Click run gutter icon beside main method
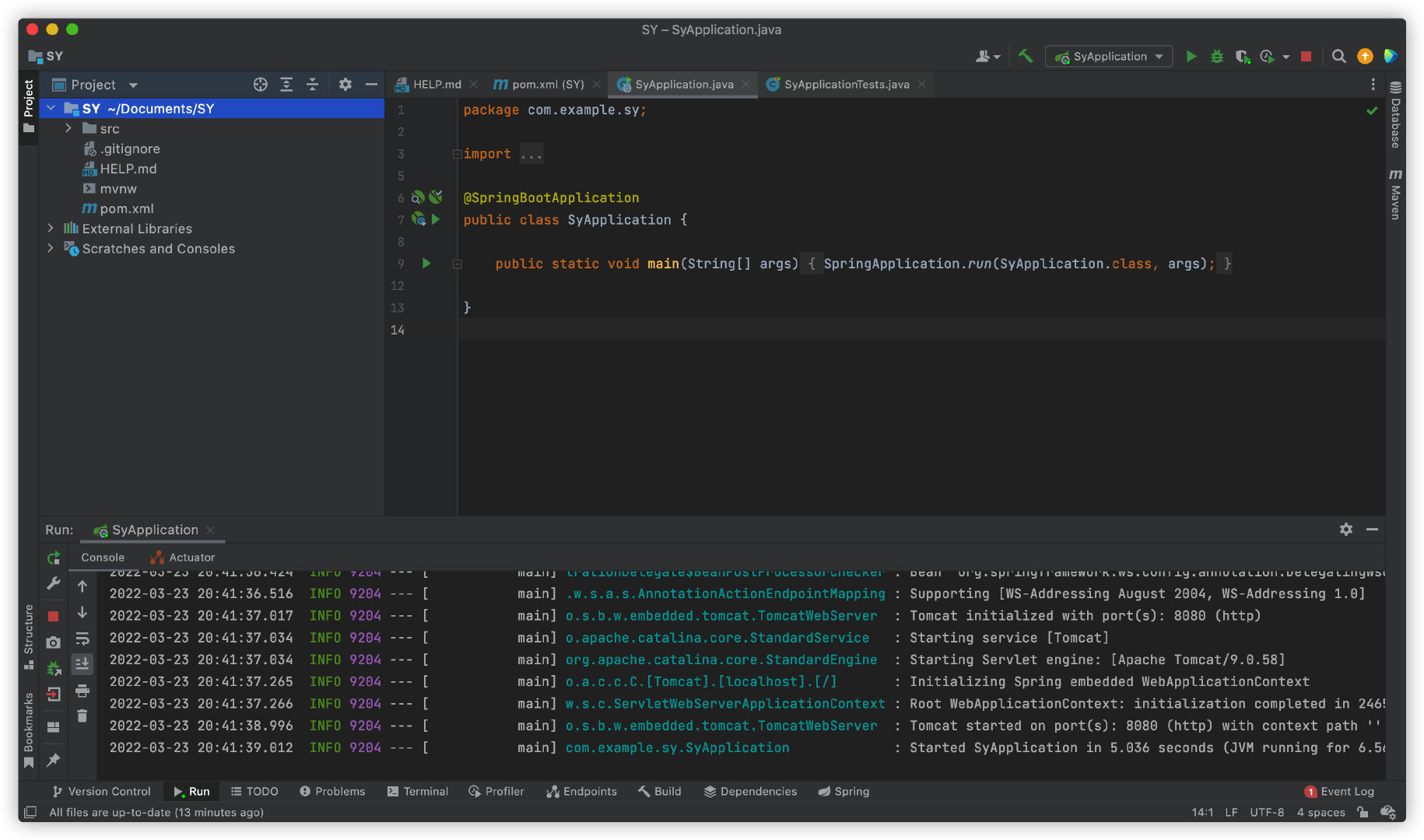The height and width of the screenshot is (840, 1424). 426,264
